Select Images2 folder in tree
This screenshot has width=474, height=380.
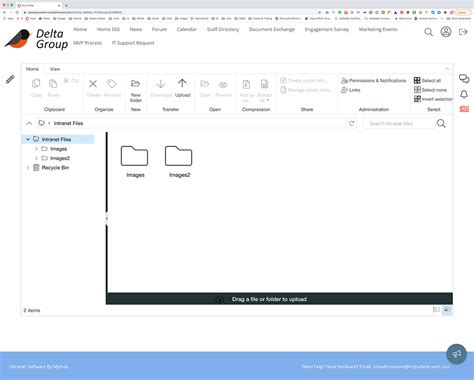click(60, 158)
